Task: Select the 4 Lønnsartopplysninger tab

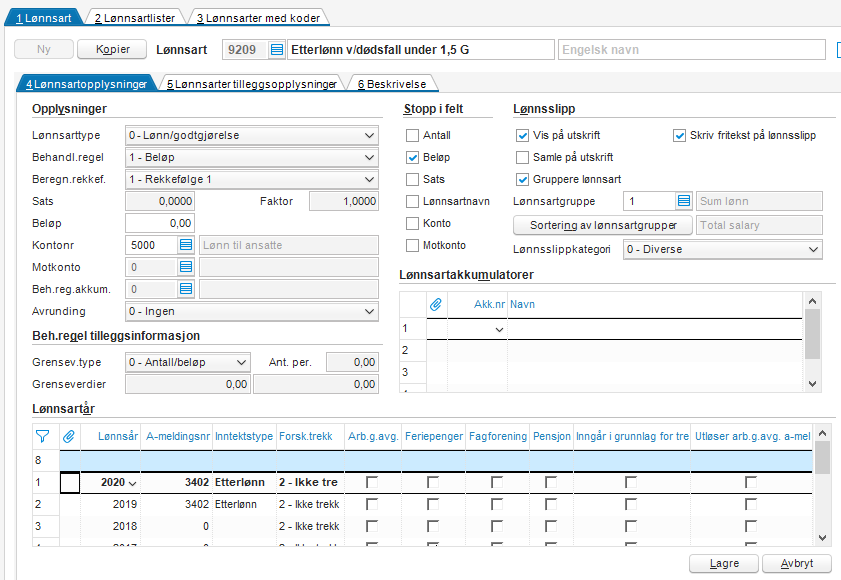Action: pyautogui.click(x=86, y=84)
